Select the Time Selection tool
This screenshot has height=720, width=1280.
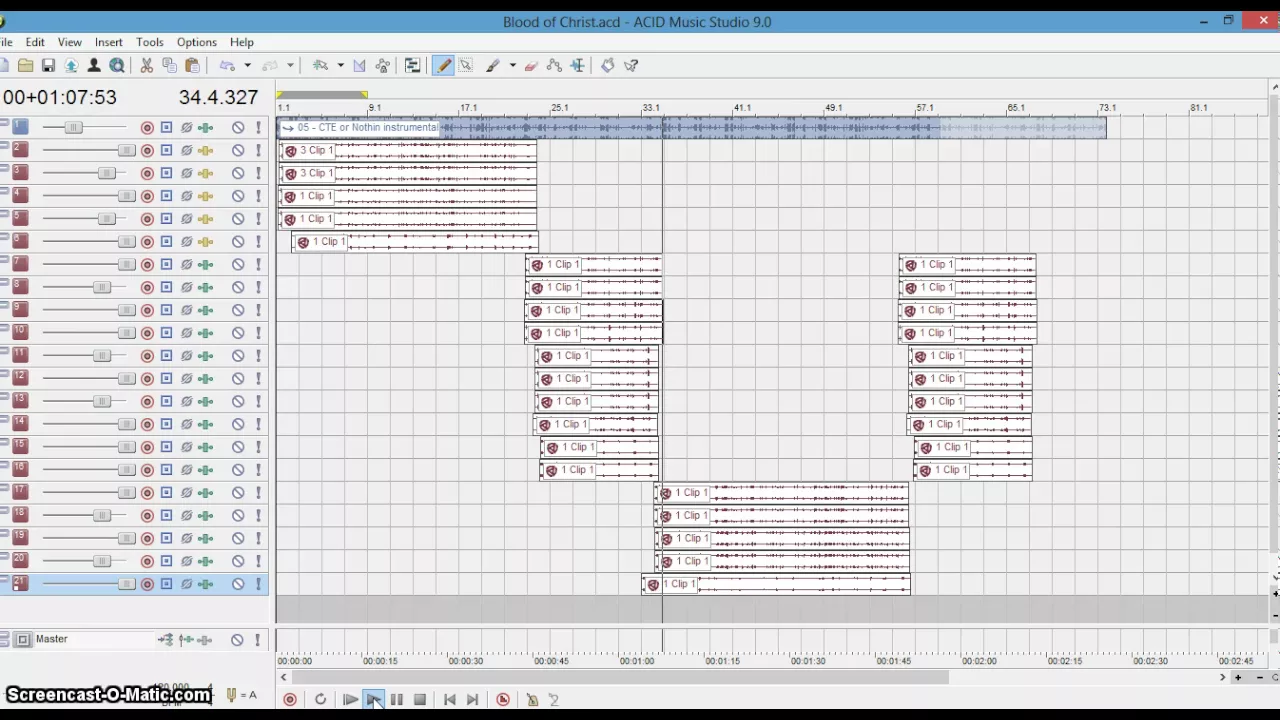coord(577,65)
